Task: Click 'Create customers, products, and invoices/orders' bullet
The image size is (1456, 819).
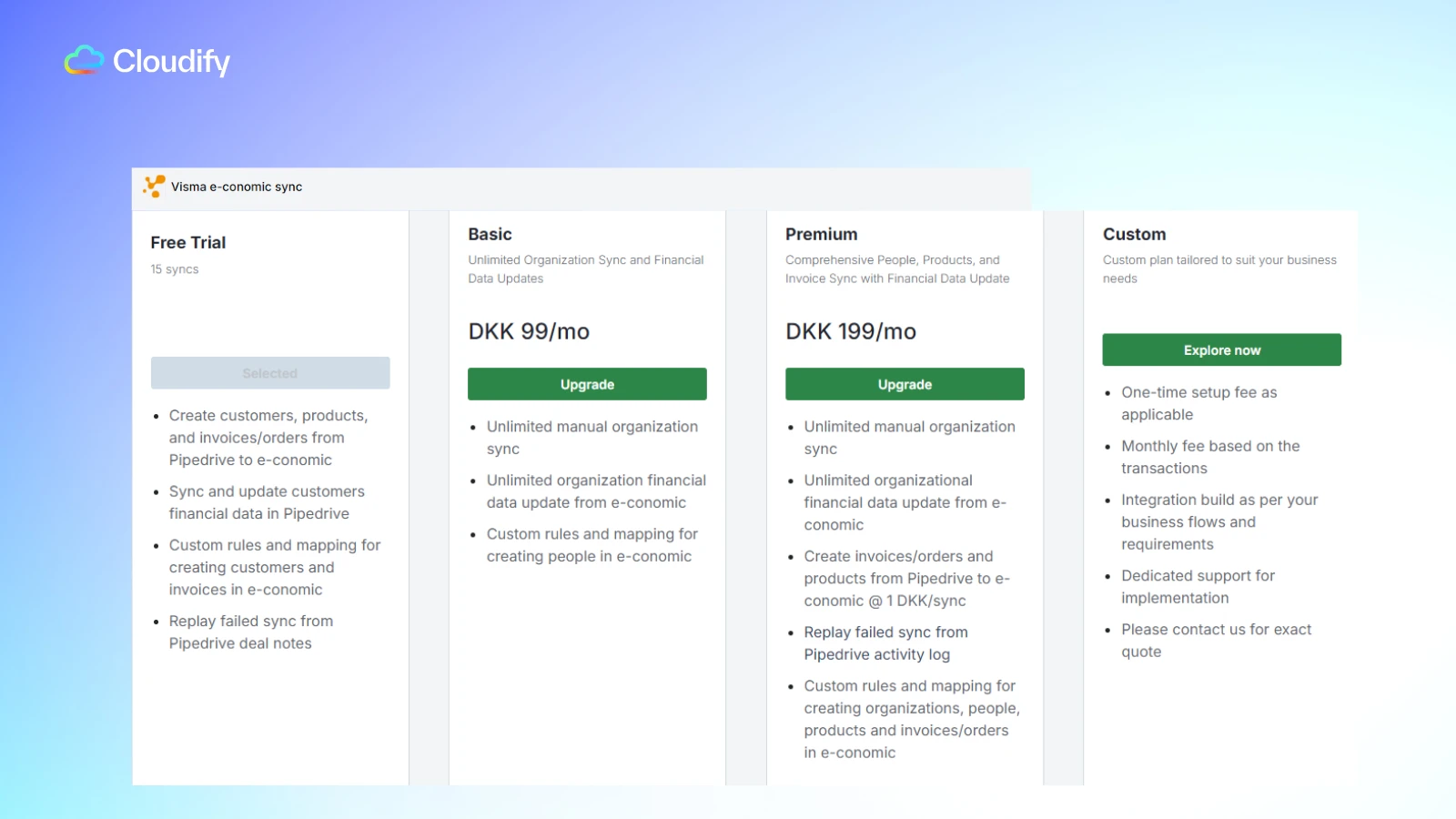Action: point(268,438)
